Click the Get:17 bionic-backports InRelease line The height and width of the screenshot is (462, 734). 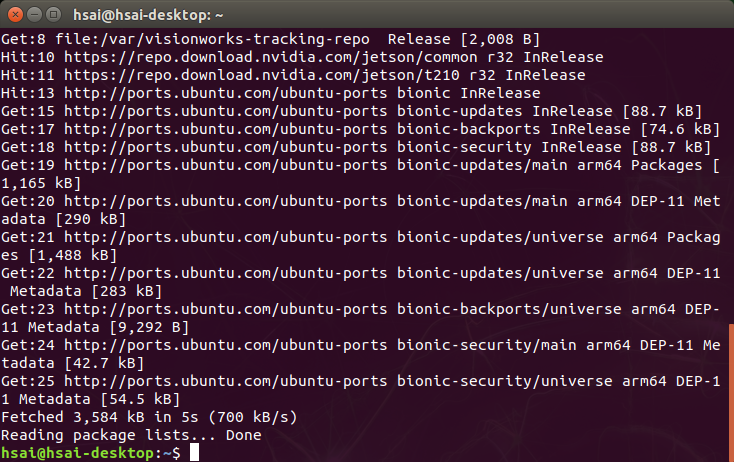(360, 129)
